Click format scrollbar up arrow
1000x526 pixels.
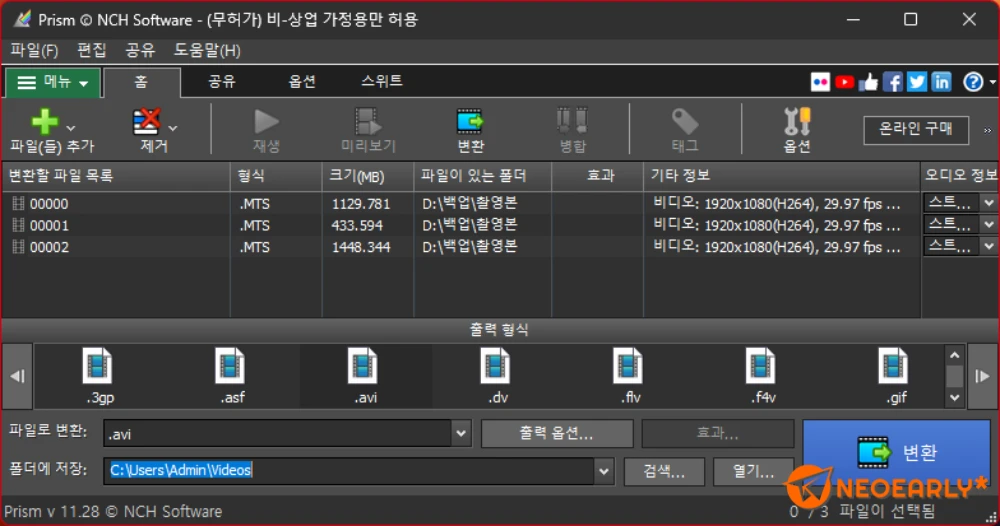pos(954,355)
